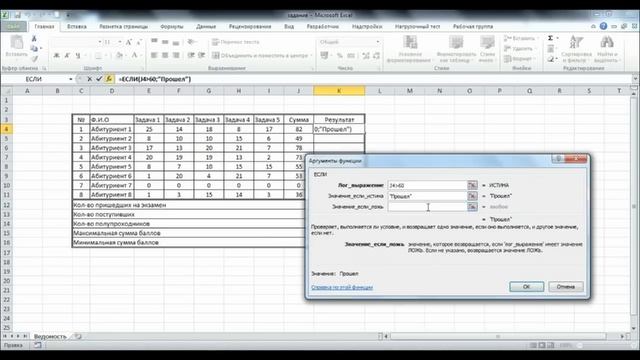
Task: Open Find and Select (Найти и выделить)
Action: [x=606, y=49]
